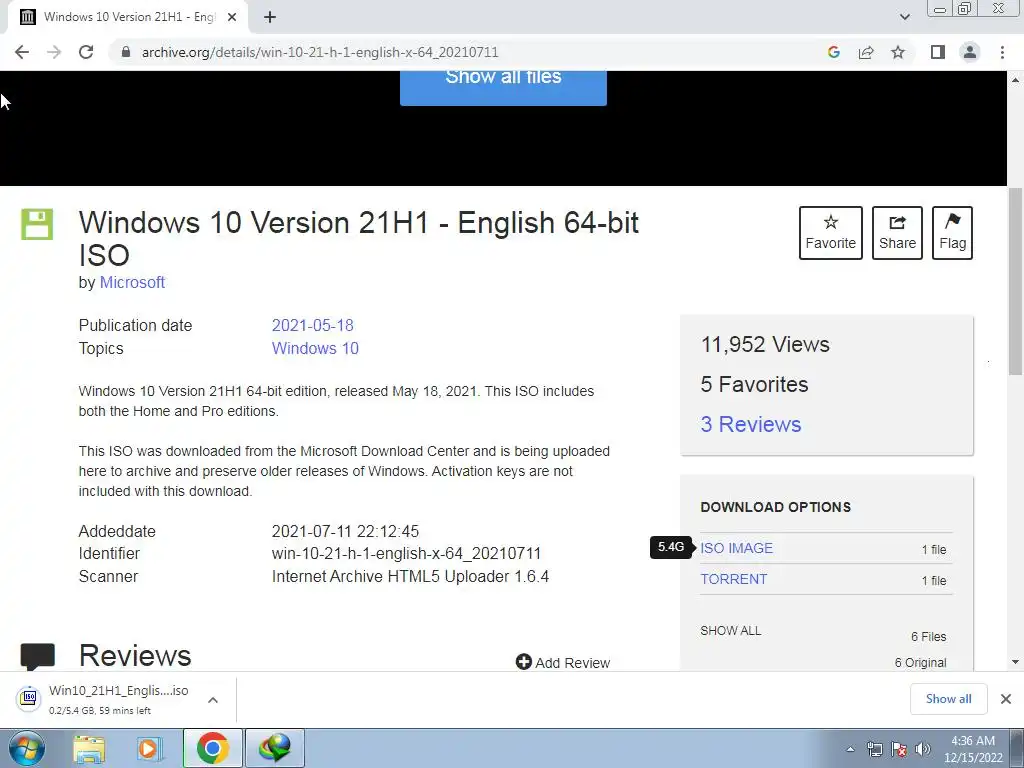1024x768 pixels.
Task: Open the 3 Reviews link
Action: [x=751, y=424]
